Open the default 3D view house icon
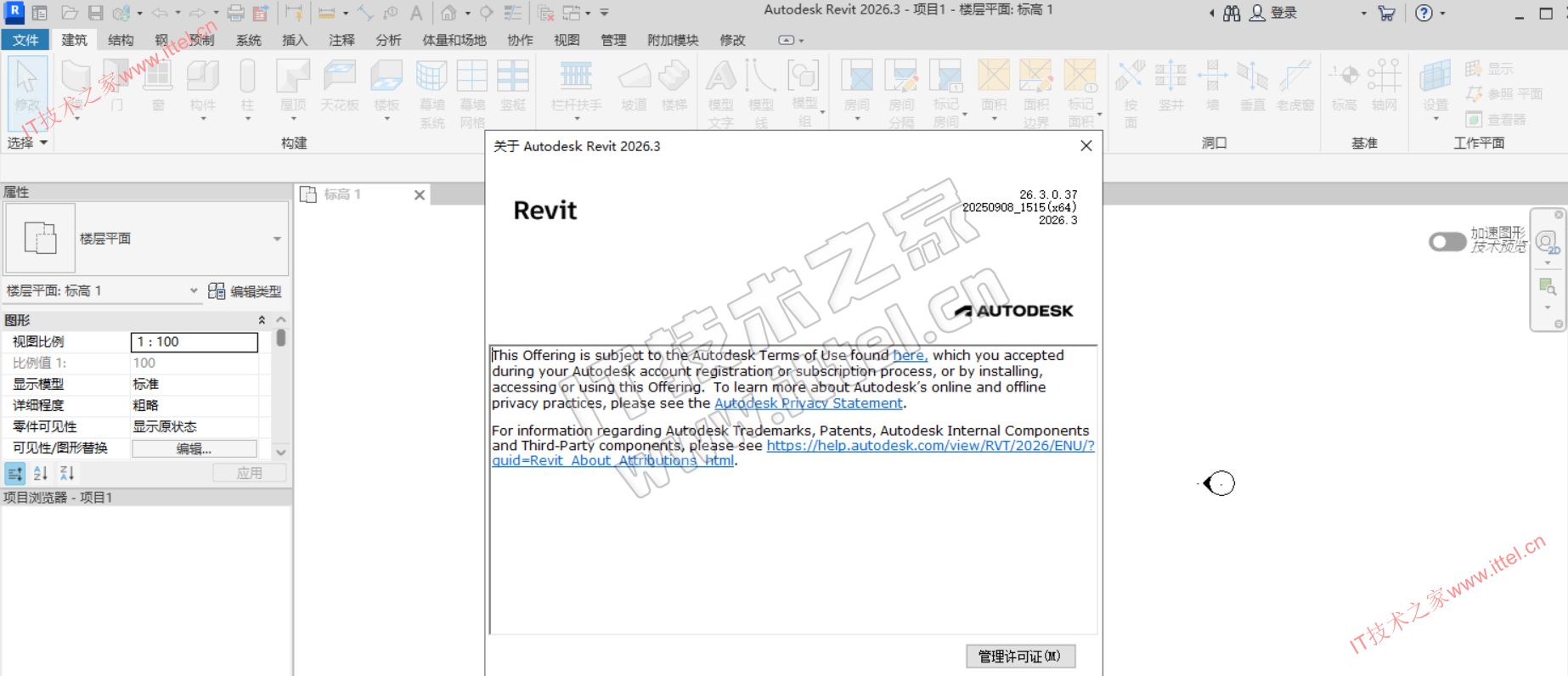Image resolution: width=1568 pixels, height=676 pixels. click(x=448, y=13)
